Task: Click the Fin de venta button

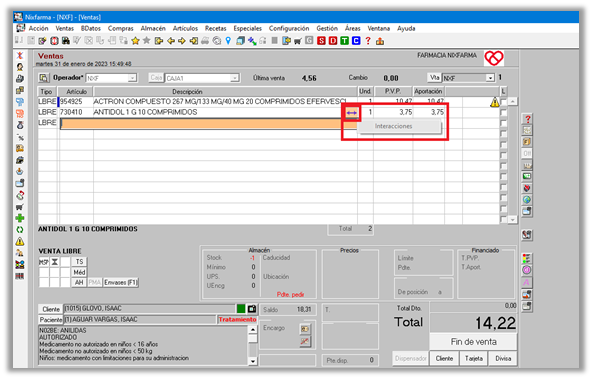Action: pos(473,342)
